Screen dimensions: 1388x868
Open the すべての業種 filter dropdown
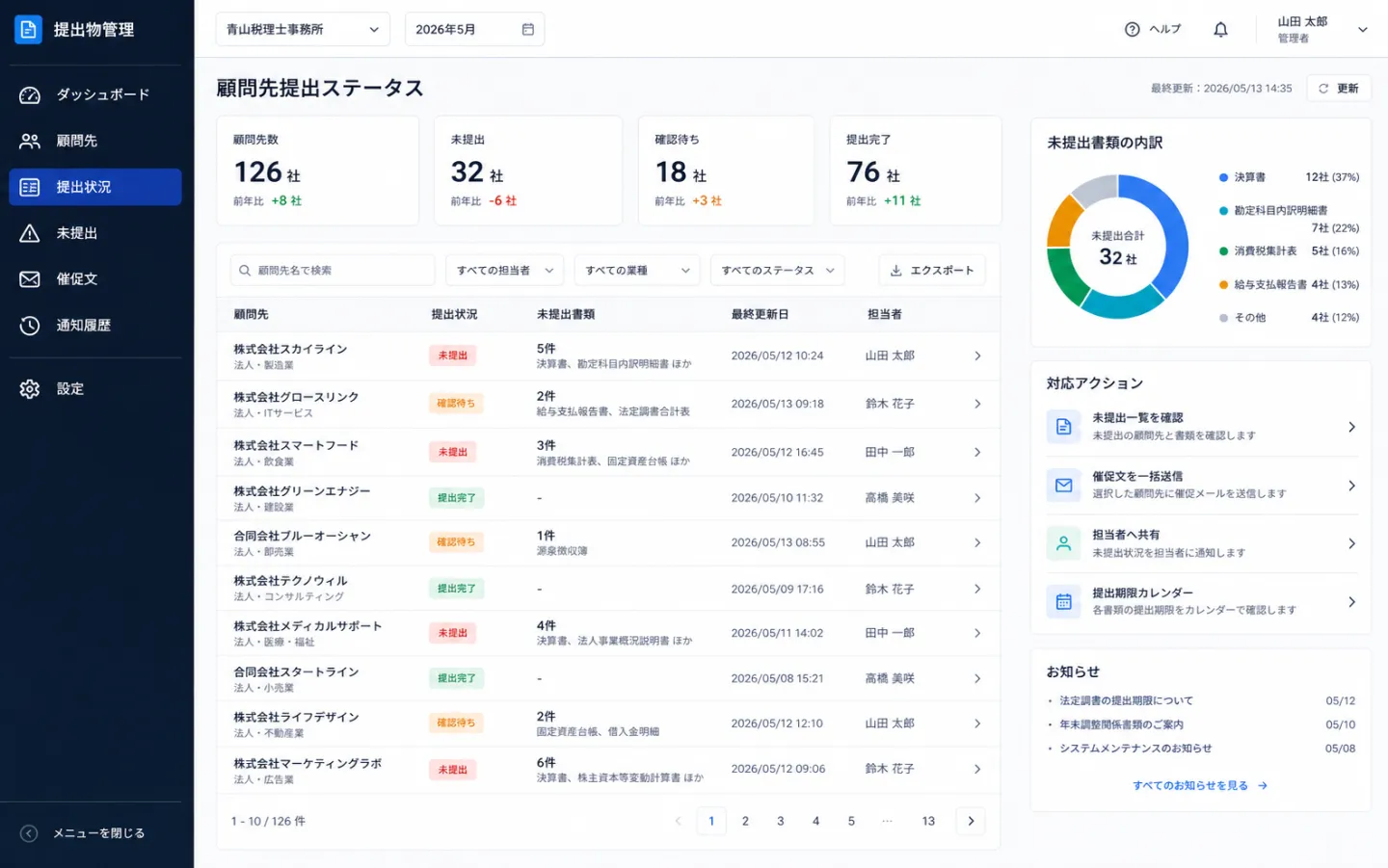tap(637, 271)
